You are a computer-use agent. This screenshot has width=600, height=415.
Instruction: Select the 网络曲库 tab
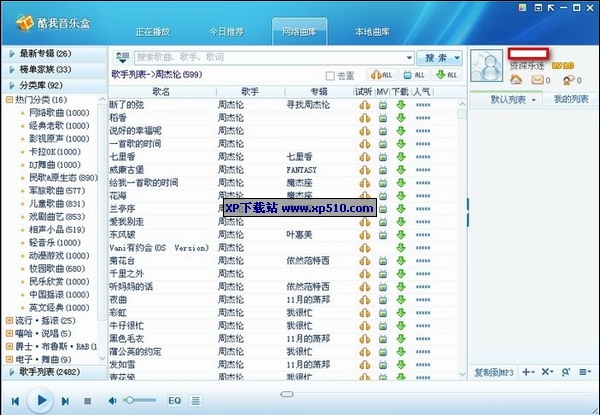point(299,31)
